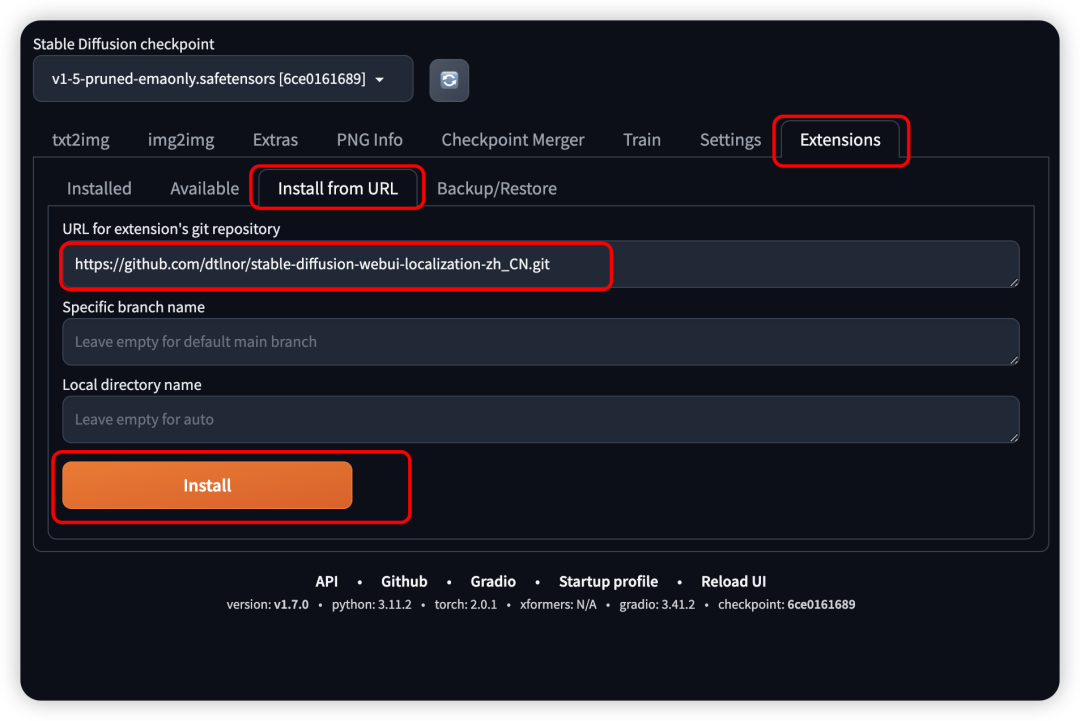
Task: Open the API footer link
Action: [326, 581]
